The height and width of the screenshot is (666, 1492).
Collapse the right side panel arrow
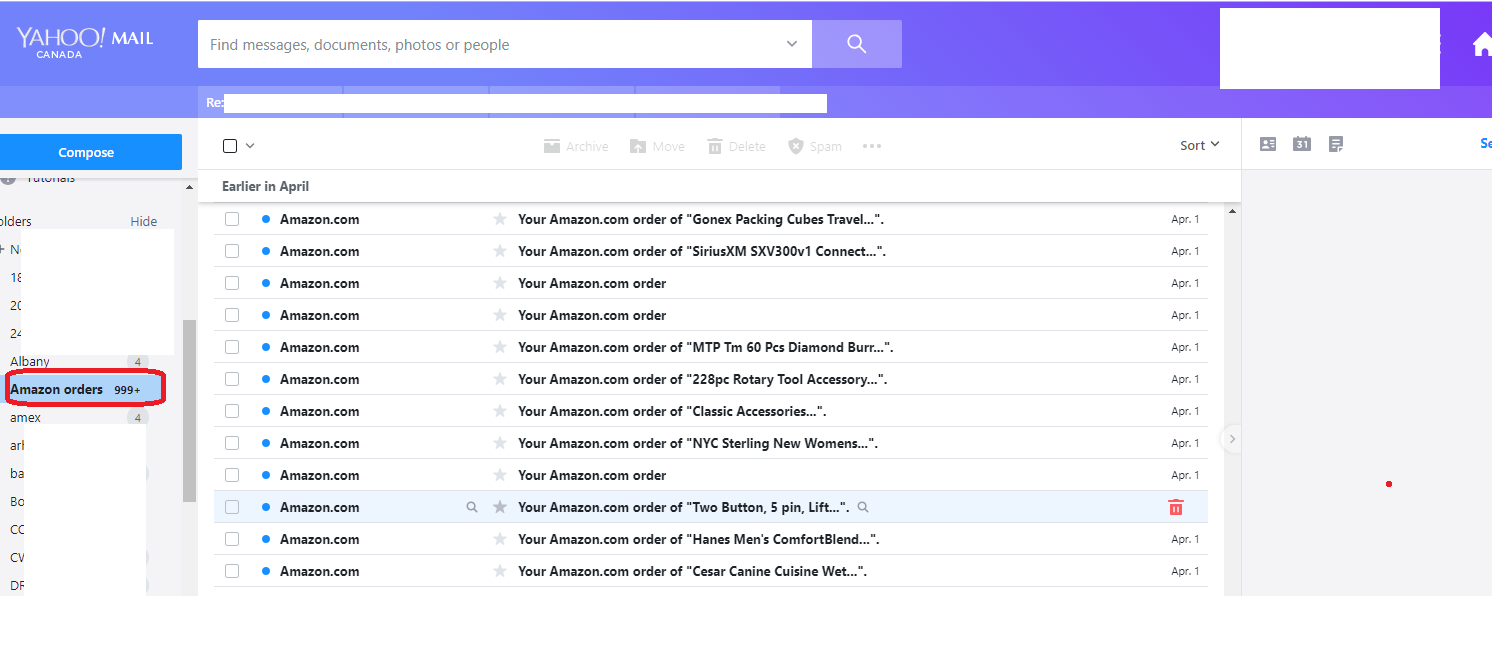pyautogui.click(x=1232, y=438)
